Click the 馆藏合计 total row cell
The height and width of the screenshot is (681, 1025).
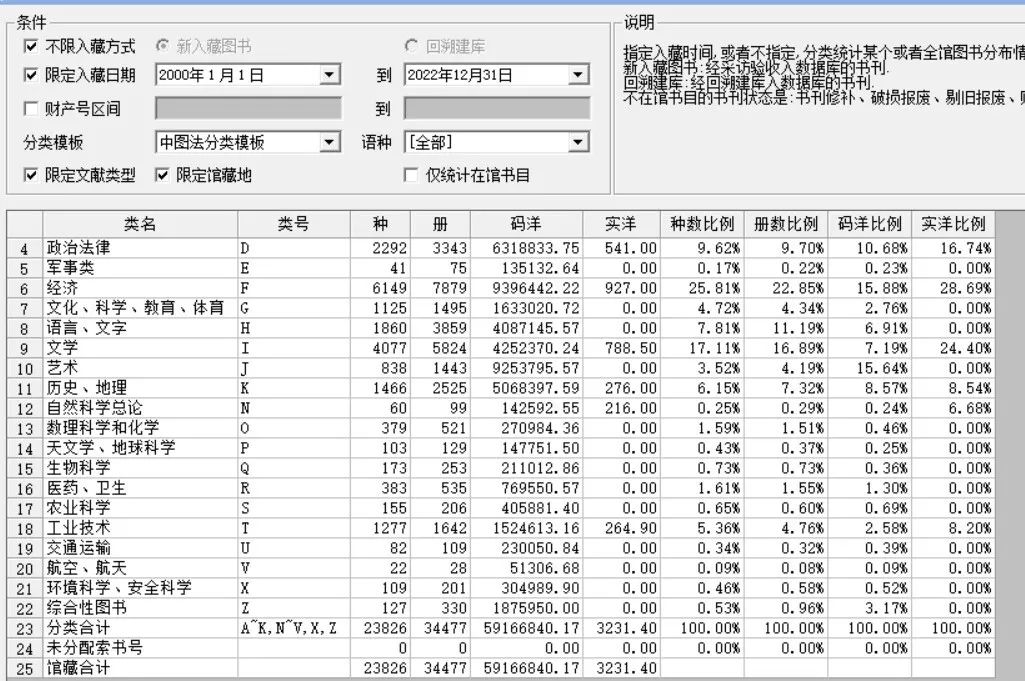pyautogui.click(x=140, y=668)
